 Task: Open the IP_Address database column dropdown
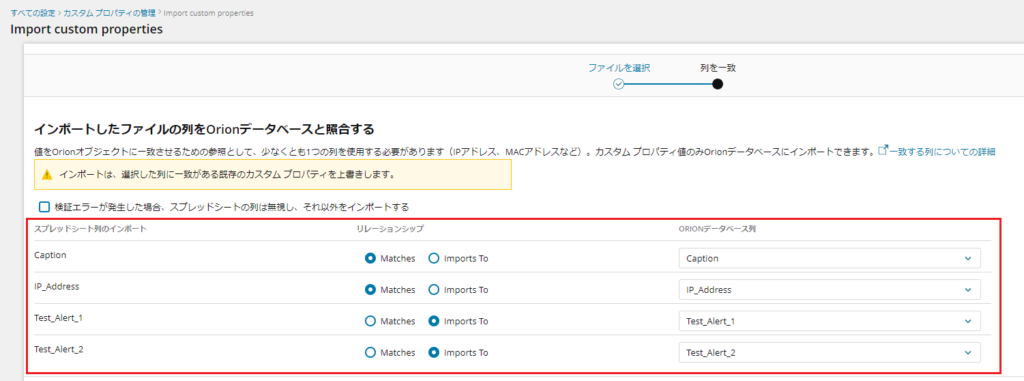[829, 290]
